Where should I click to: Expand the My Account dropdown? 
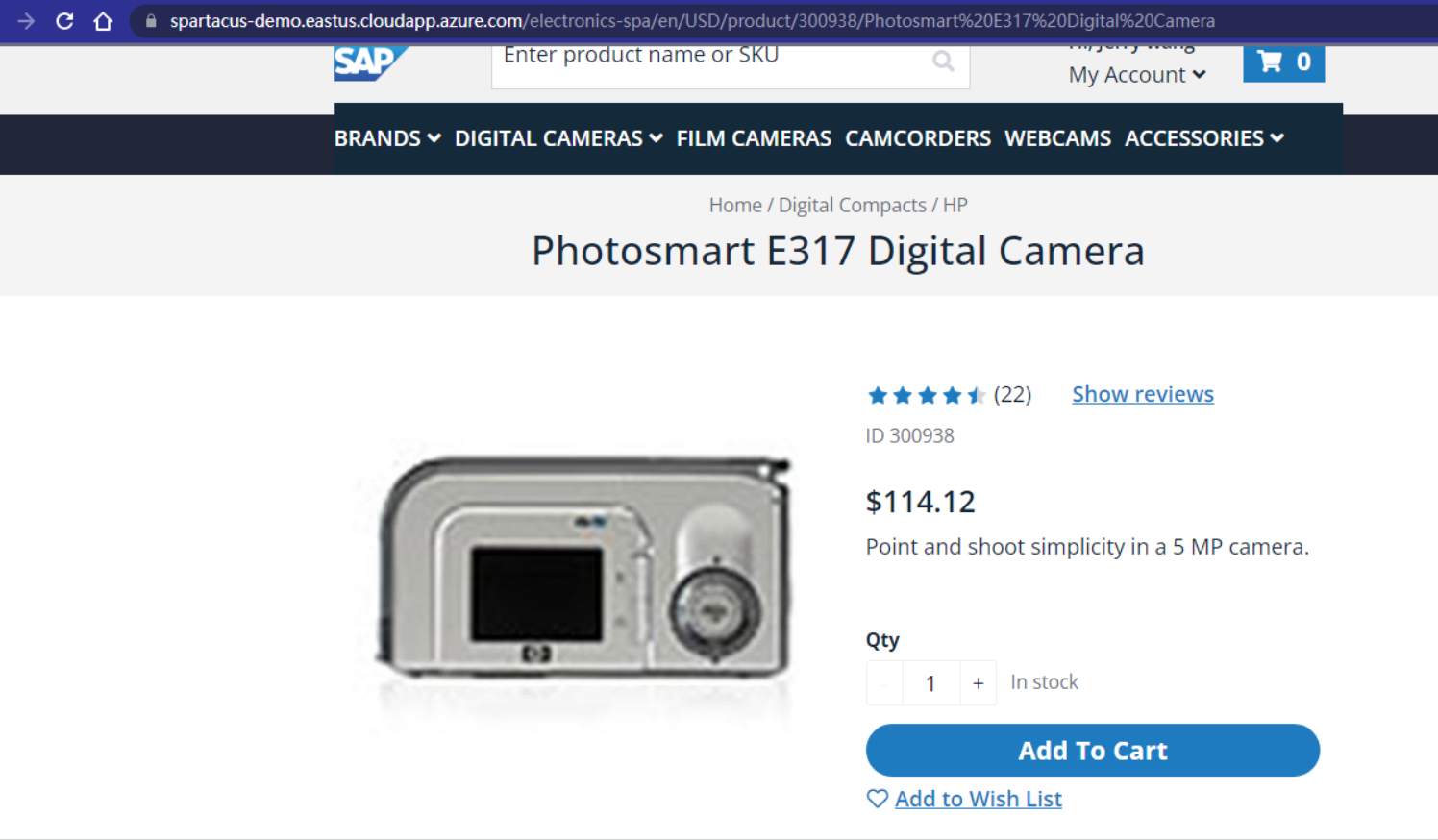[x=1137, y=75]
